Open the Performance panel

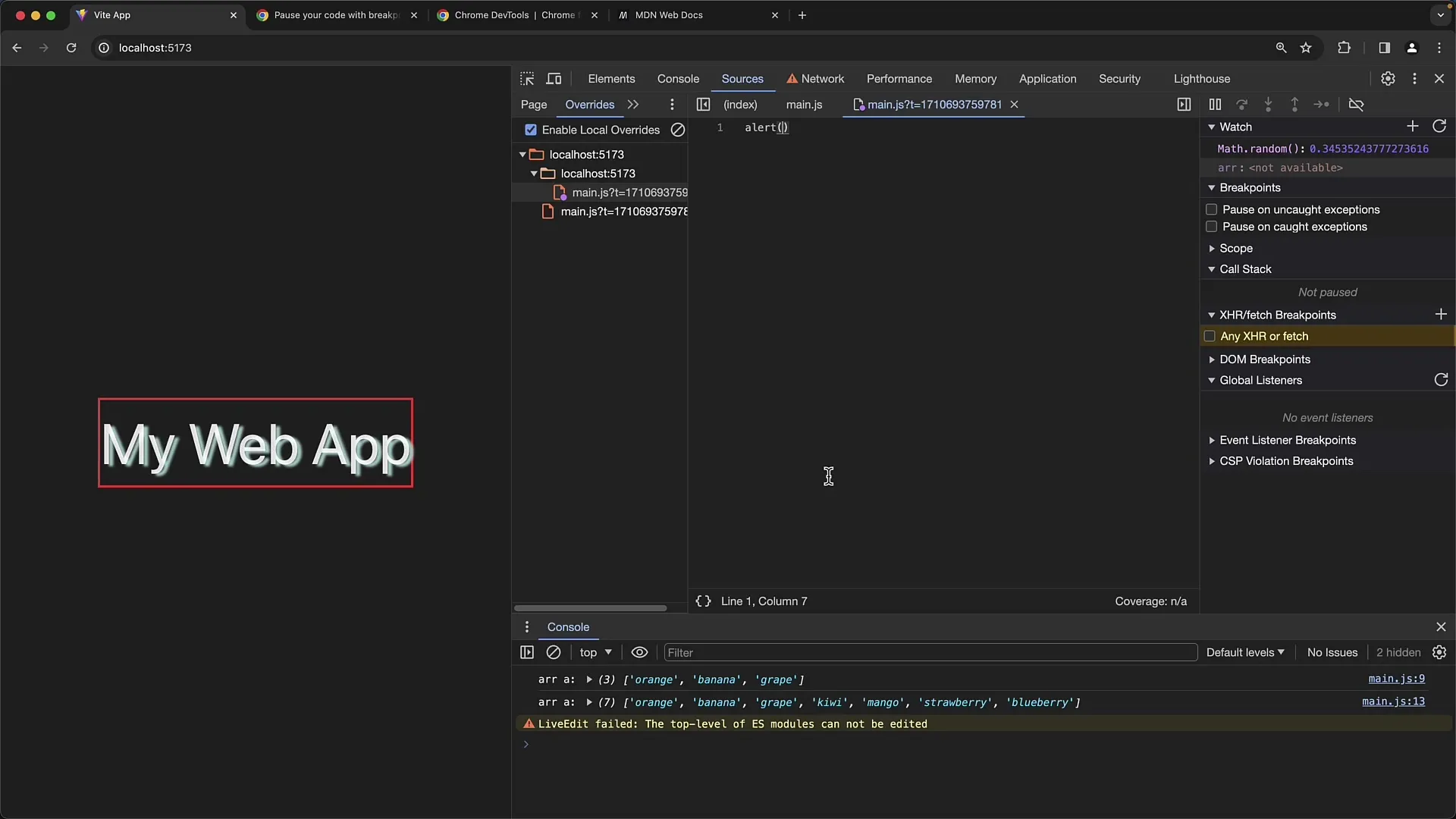click(x=899, y=79)
